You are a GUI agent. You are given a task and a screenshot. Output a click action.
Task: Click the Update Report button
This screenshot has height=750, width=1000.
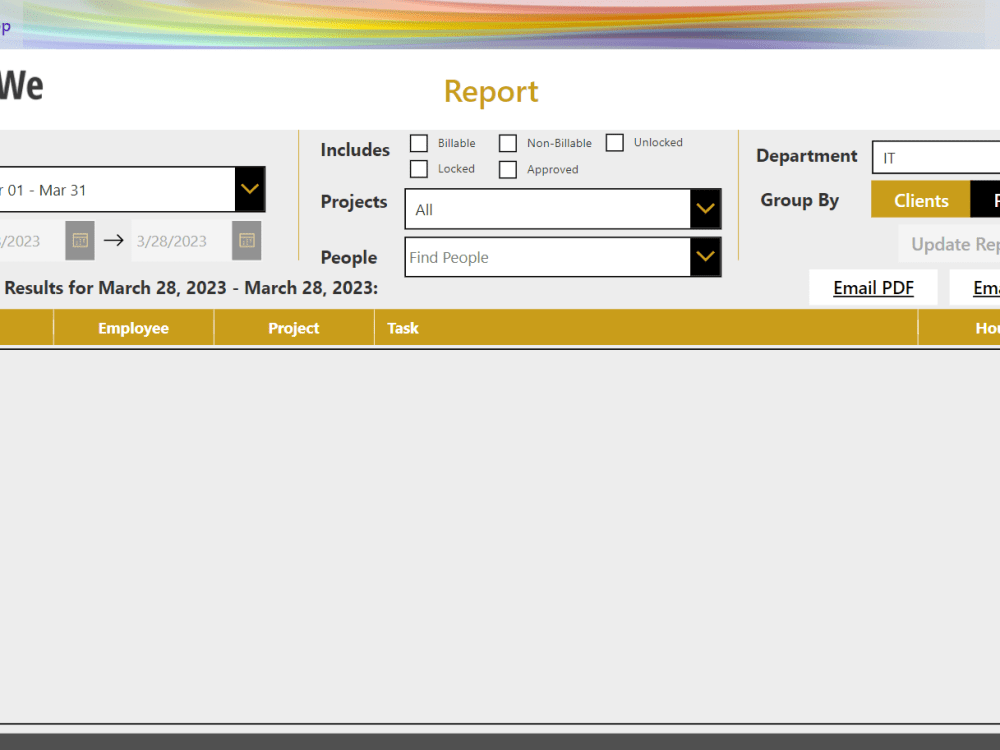950,244
